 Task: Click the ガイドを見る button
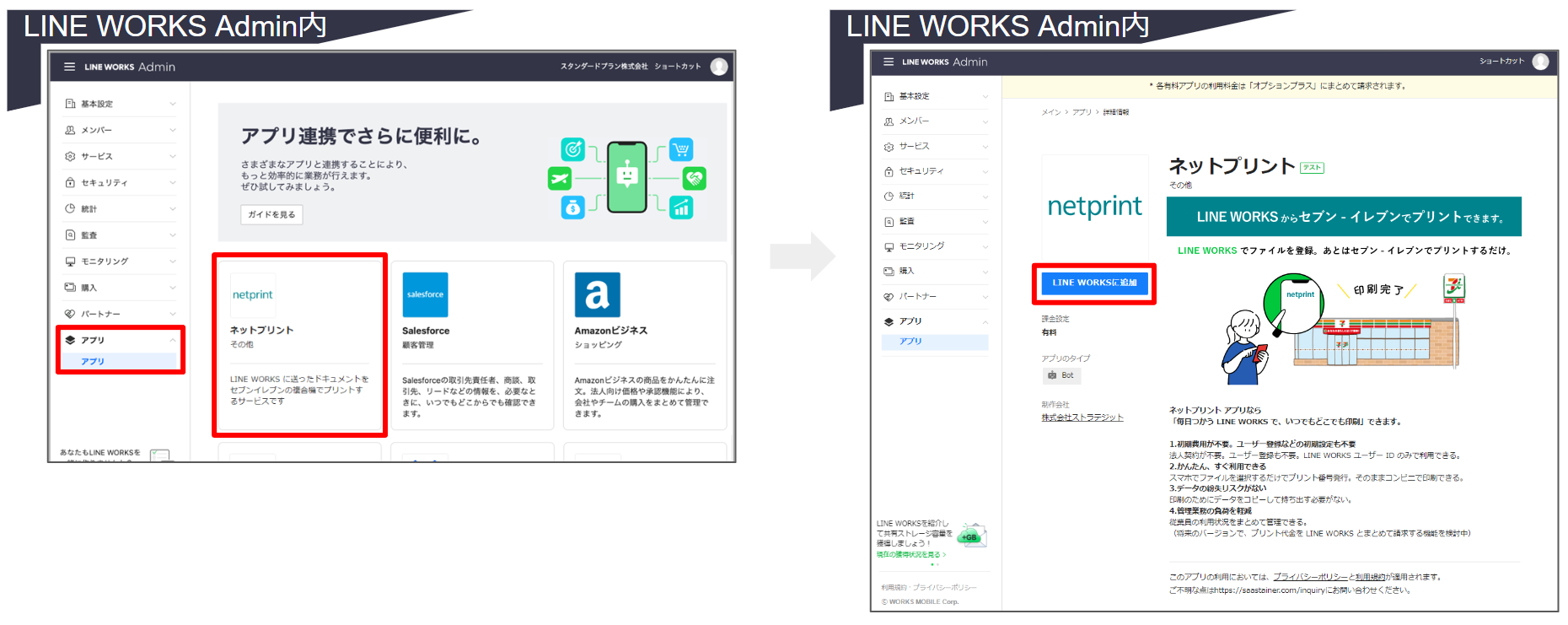point(271,214)
